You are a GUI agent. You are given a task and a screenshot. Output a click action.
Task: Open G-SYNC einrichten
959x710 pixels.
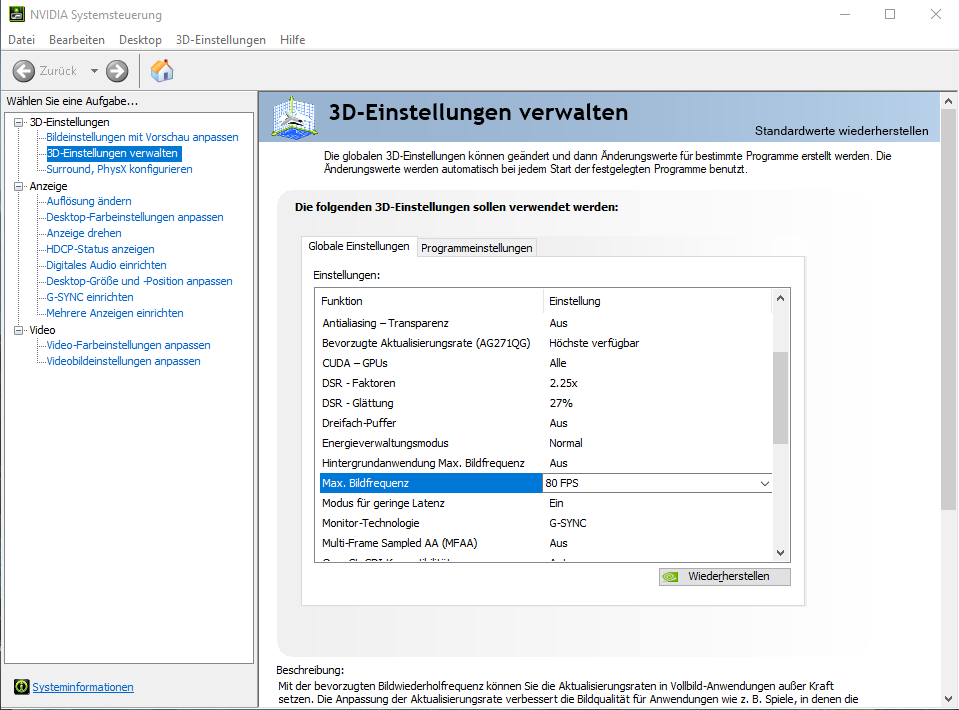90,297
